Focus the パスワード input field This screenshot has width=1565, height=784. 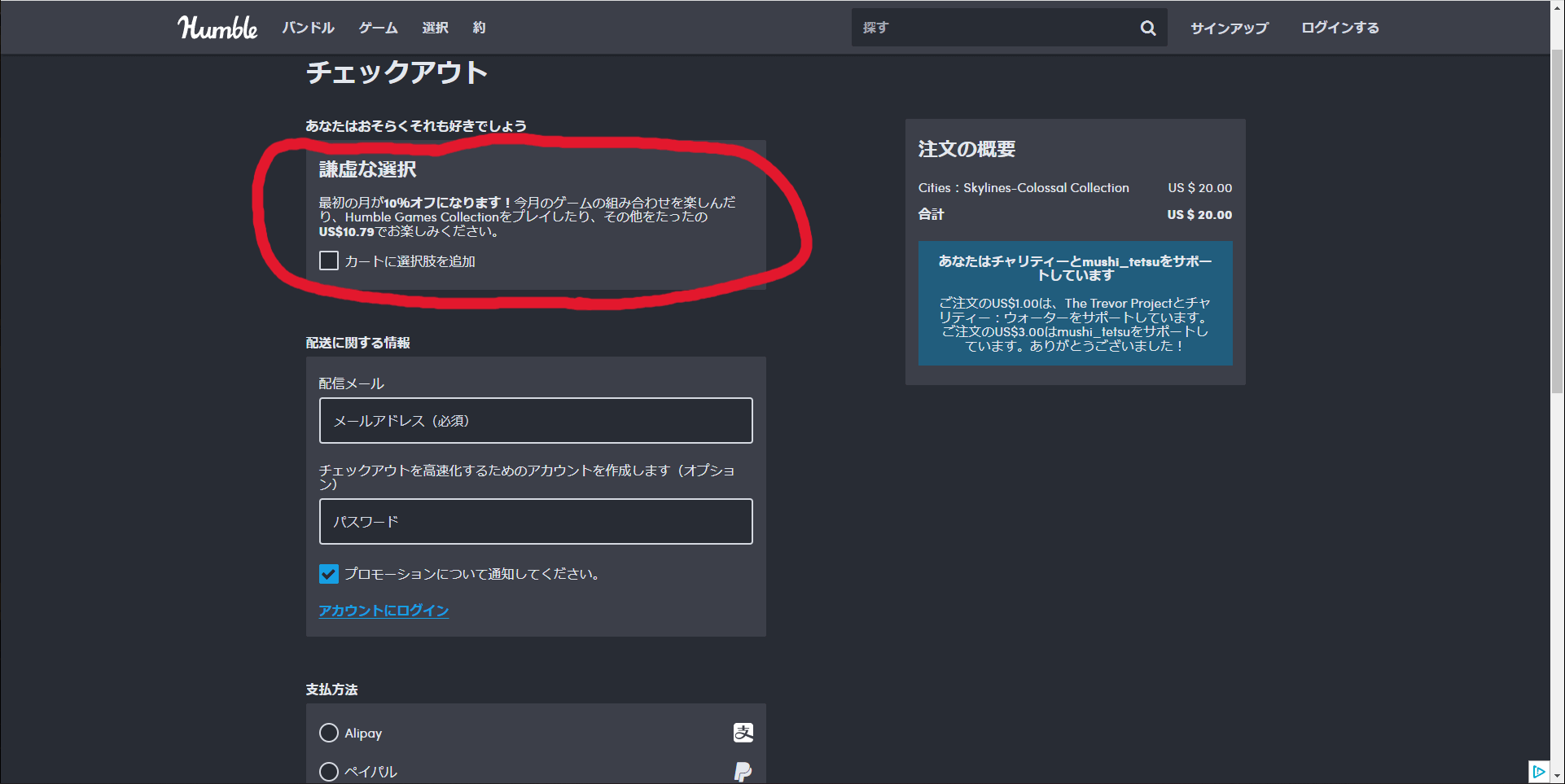536,522
